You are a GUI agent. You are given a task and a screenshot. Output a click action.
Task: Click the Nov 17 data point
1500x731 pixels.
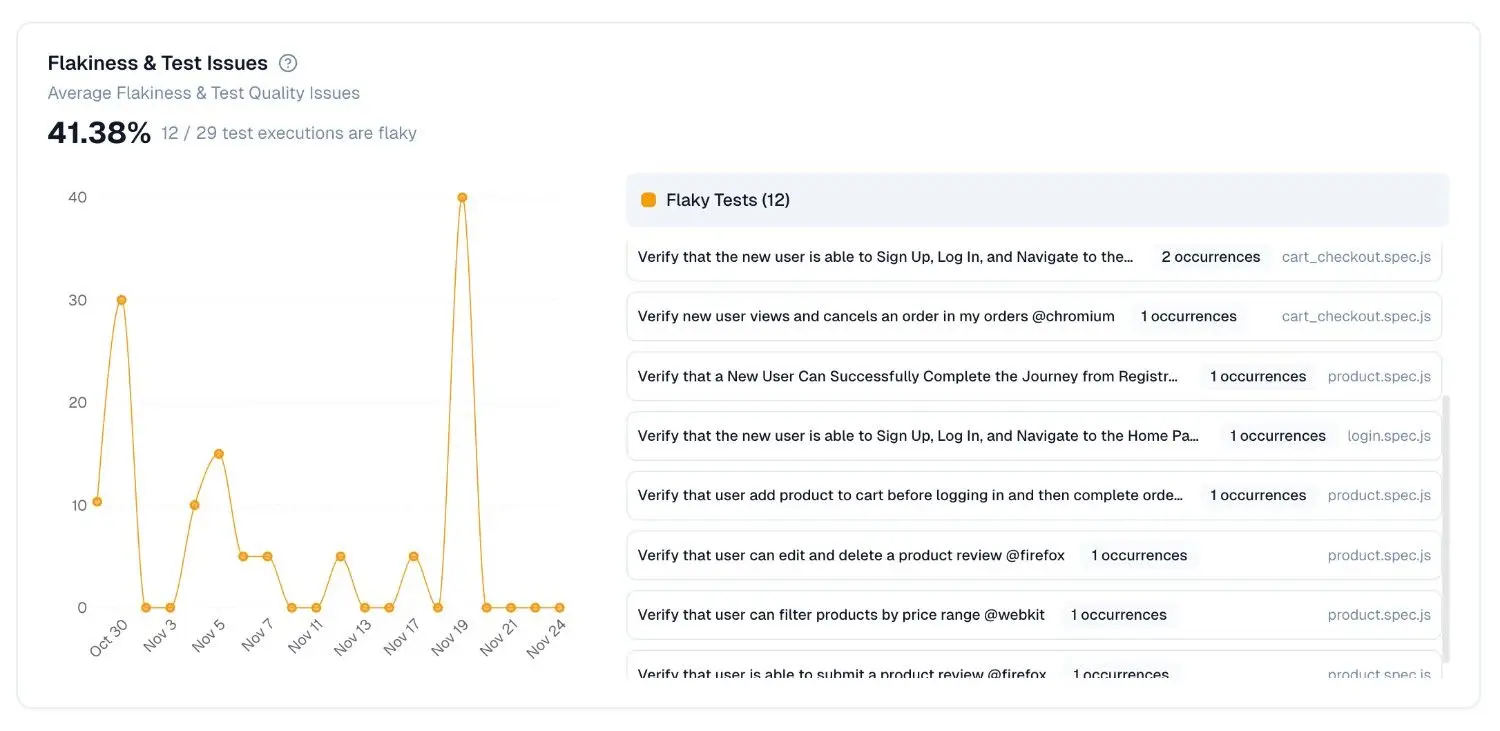click(413, 554)
